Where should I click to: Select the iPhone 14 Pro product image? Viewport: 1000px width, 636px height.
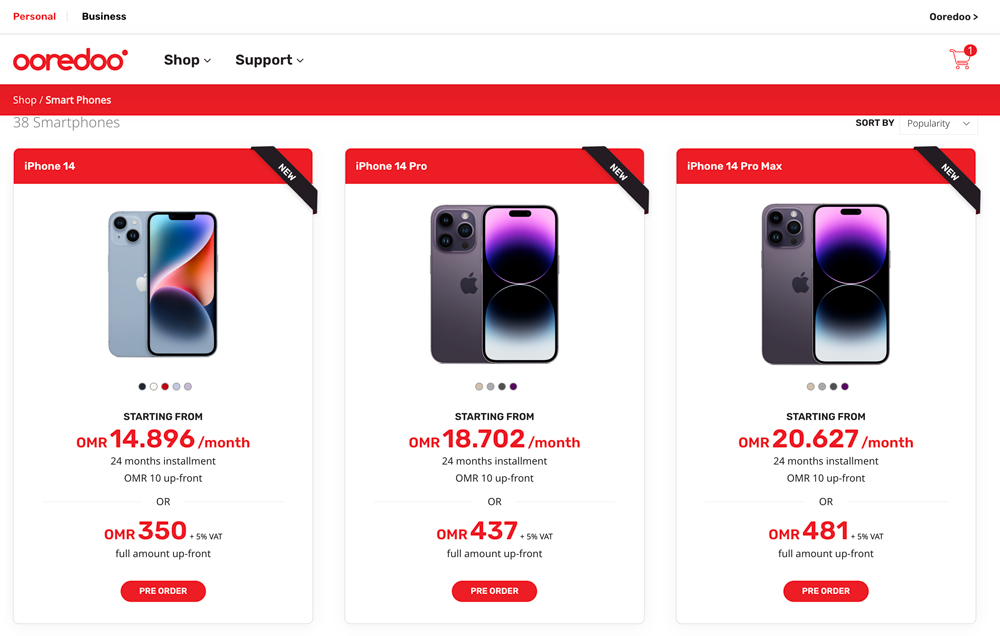click(x=494, y=284)
